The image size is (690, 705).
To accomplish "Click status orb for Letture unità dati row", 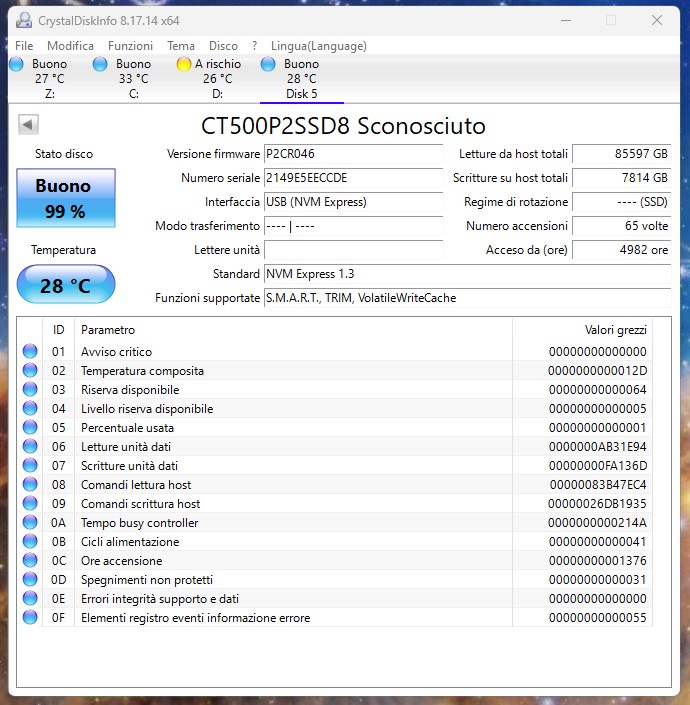I will [x=30, y=446].
